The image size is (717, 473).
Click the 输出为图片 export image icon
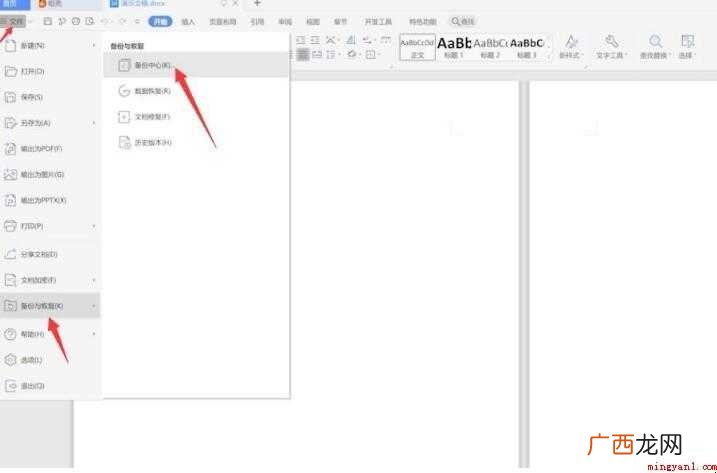coord(10,174)
